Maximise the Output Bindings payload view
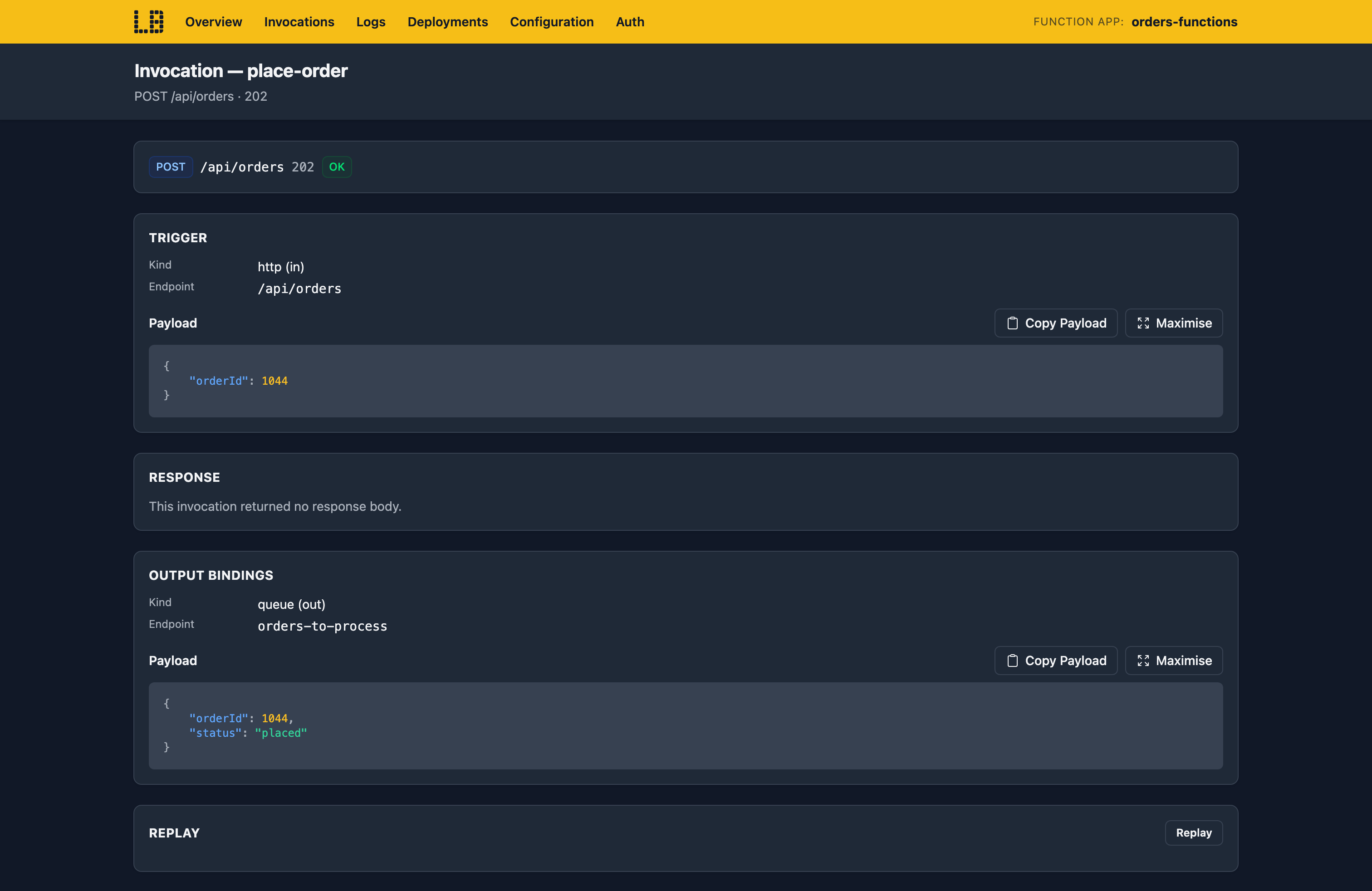The height and width of the screenshot is (891, 1372). point(1174,661)
